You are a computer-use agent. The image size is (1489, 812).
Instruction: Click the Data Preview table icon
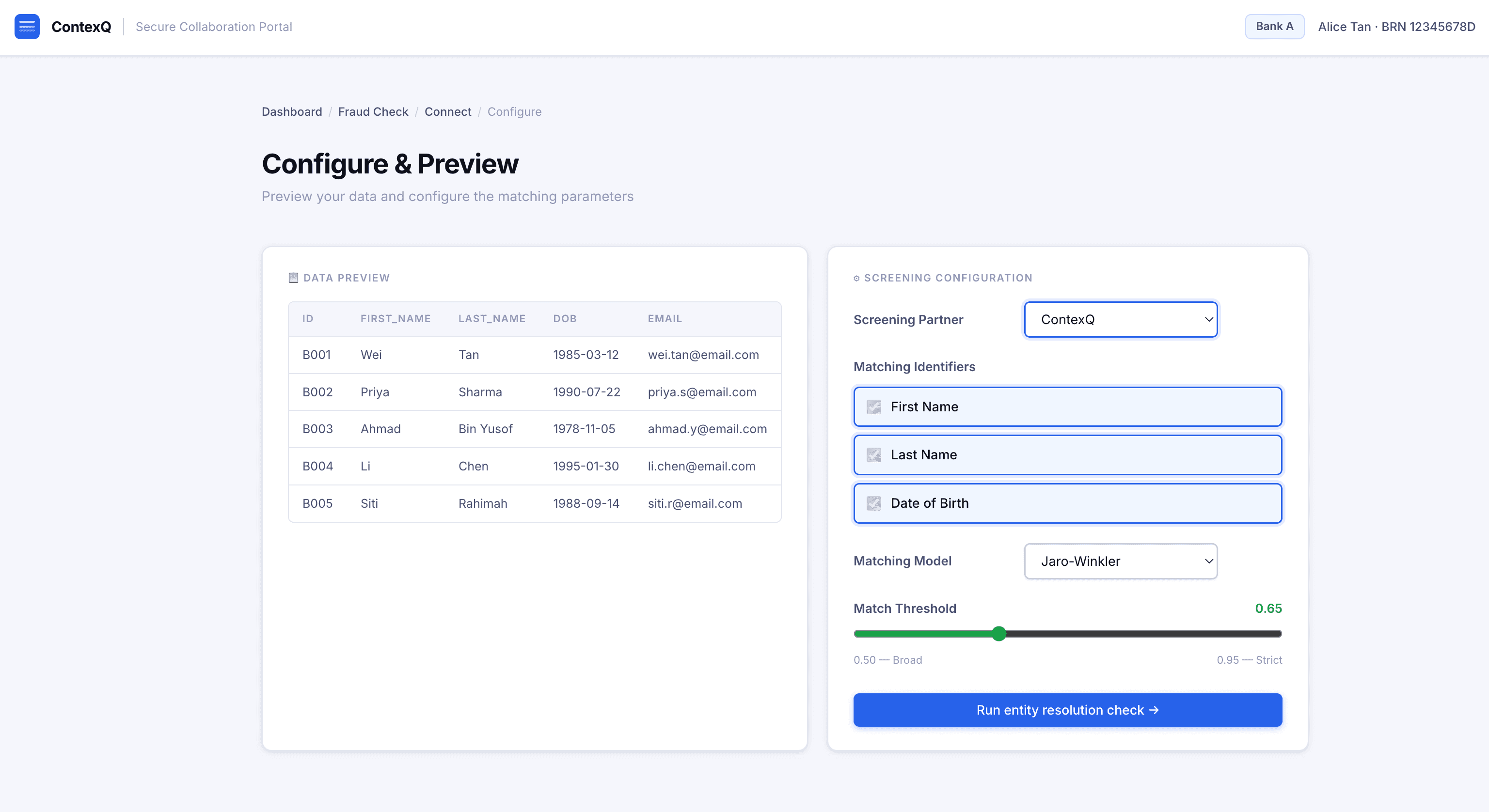point(293,278)
